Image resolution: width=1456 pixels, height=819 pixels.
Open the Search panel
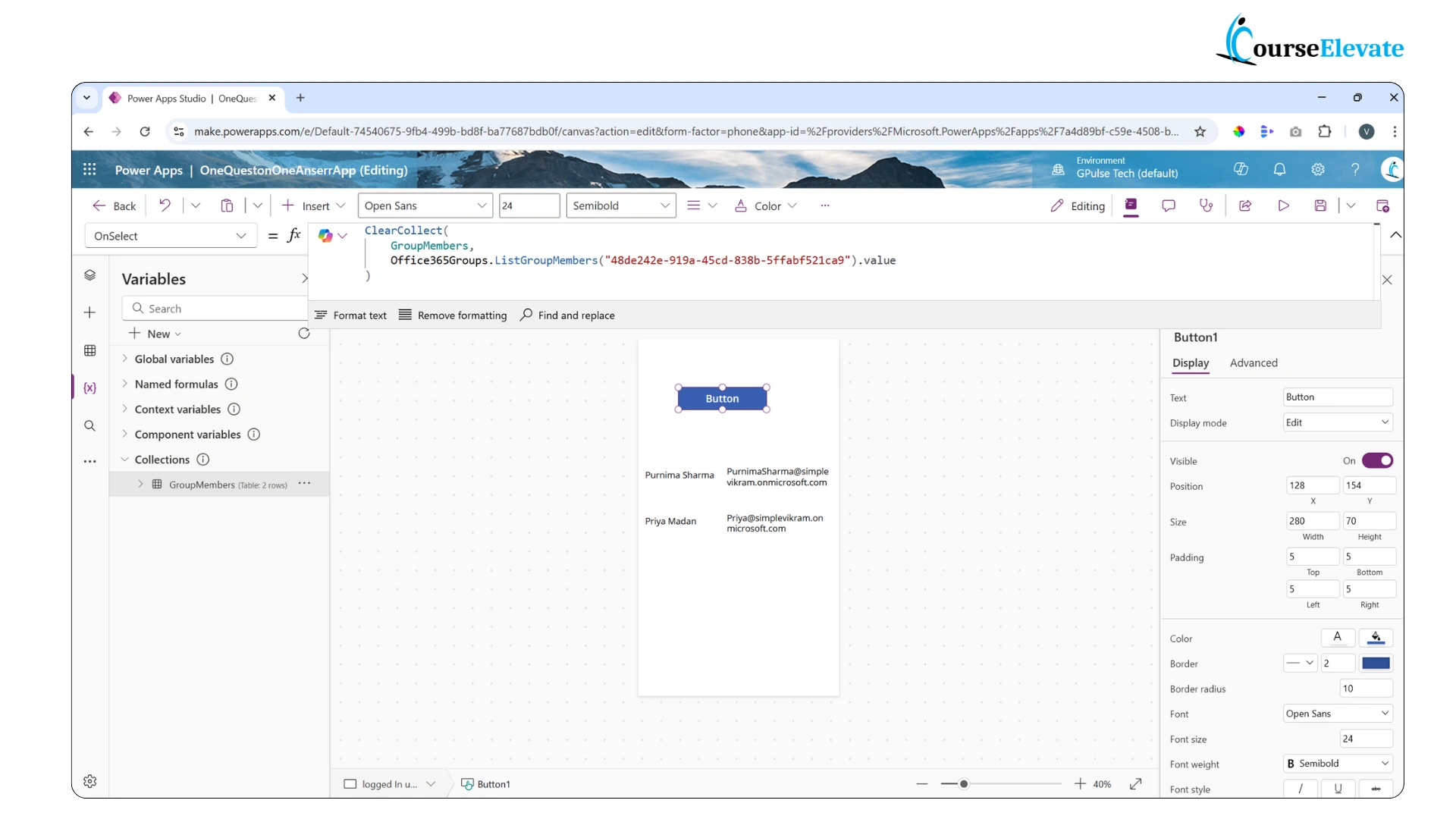tap(90, 426)
